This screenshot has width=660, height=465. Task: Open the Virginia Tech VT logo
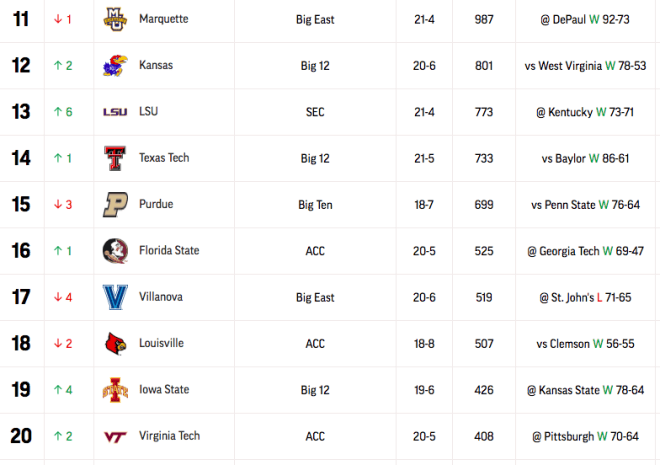pyautogui.click(x=115, y=437)
